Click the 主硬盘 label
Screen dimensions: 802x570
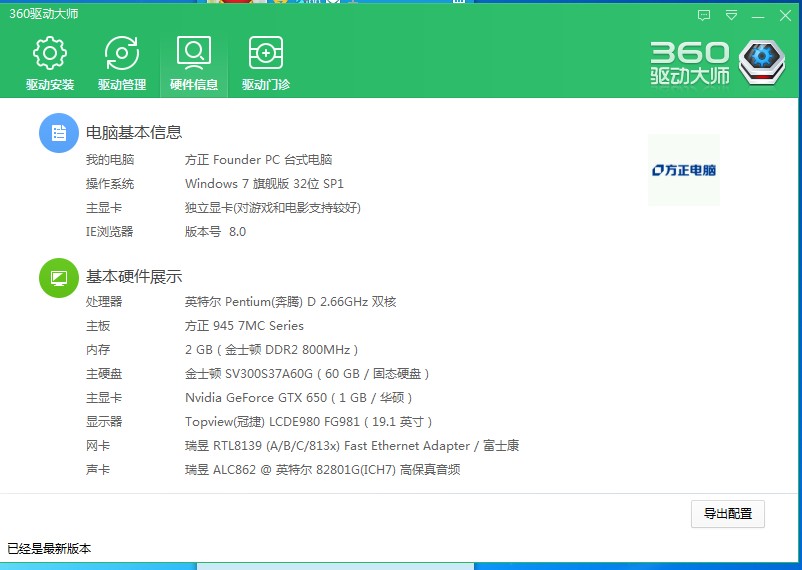pyautogui.click(x=104, y=374)
